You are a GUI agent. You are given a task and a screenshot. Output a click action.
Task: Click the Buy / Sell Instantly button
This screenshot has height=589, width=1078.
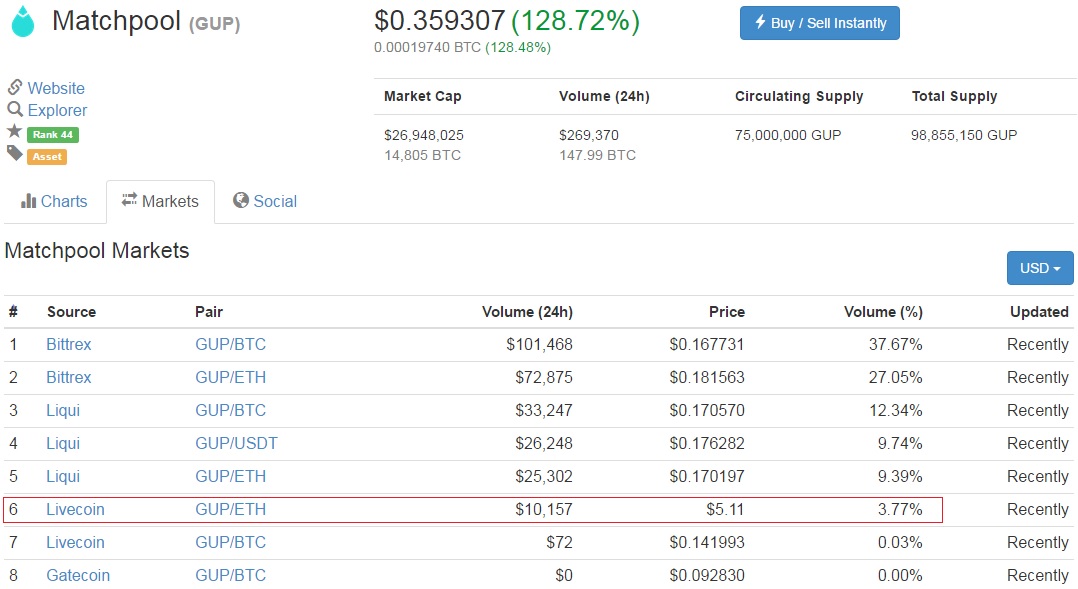coord(820,23)
